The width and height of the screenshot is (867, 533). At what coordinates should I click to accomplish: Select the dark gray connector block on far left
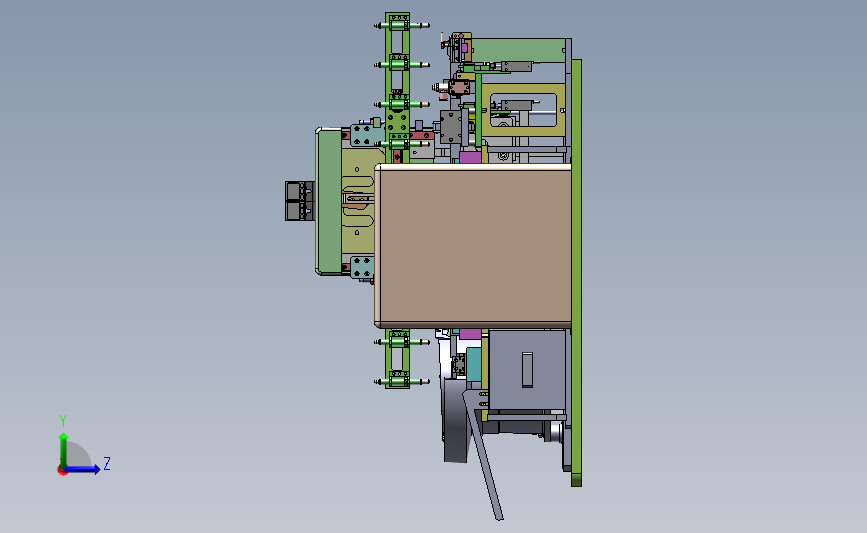(x=300, y=201)
